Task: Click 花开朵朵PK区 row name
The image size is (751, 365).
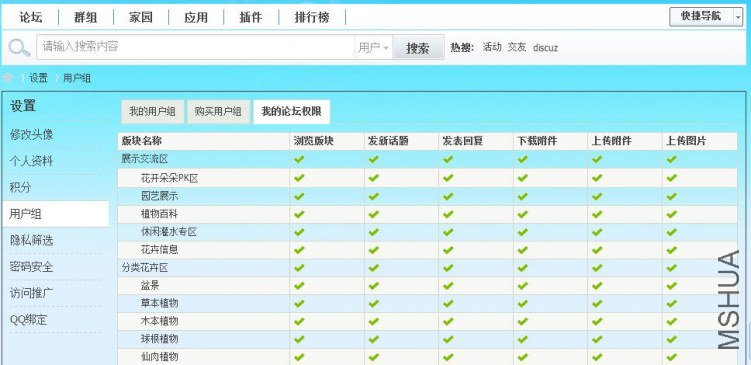Action: (170, 178)
